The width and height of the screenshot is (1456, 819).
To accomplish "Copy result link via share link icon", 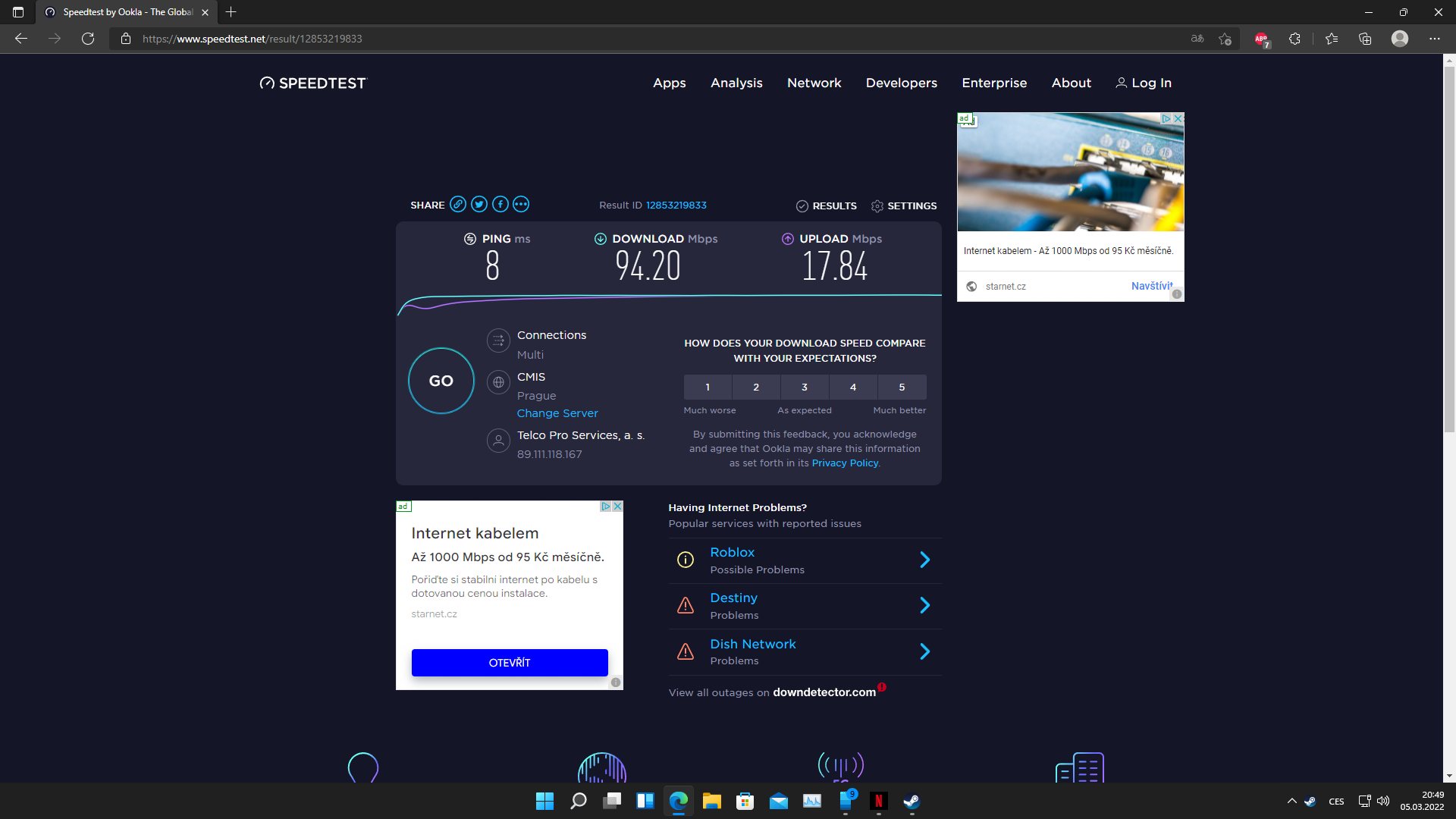I will point(457,204).
